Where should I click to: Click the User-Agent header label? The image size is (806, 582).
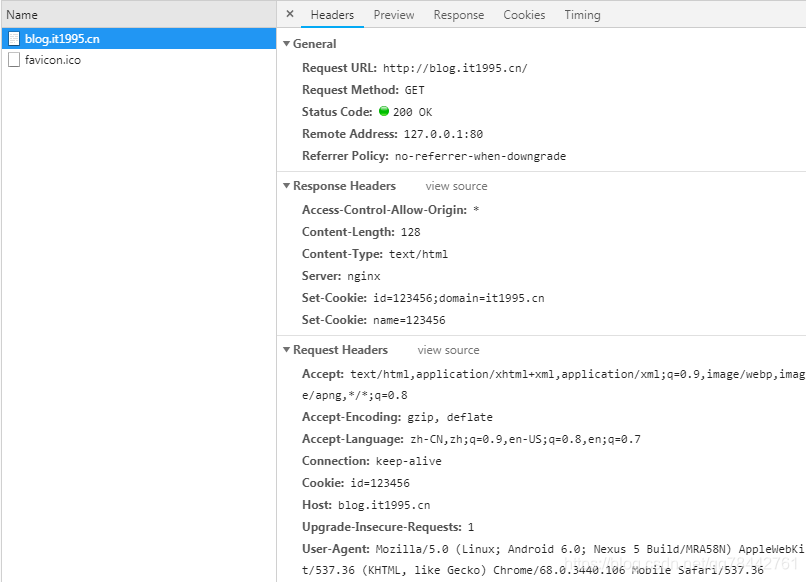click(336, 549)
